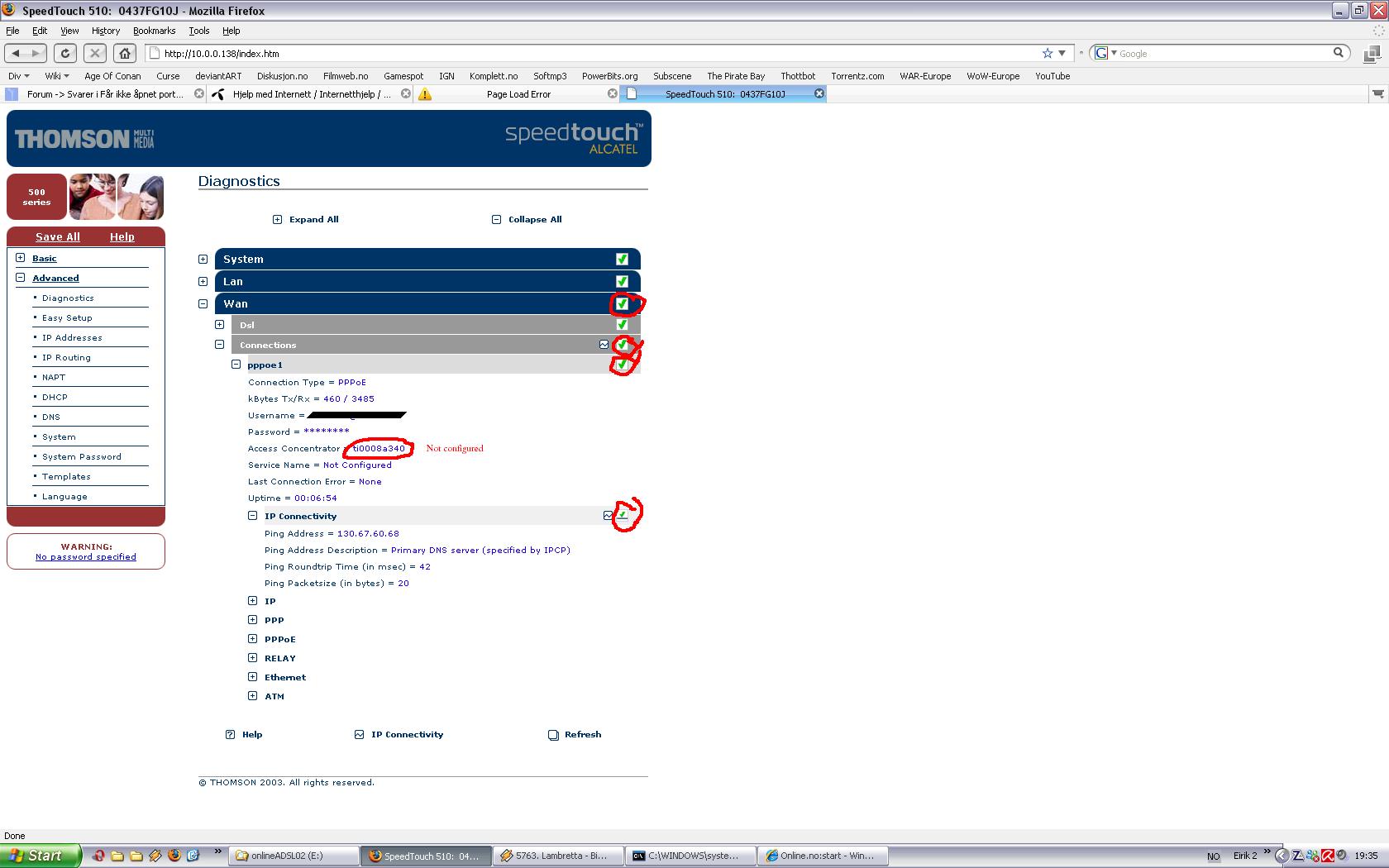Image resolution: width=1389 pixels, height=868 pixels.
Task: Collapse the pppoe1 connection details
Action: point(236,364)
